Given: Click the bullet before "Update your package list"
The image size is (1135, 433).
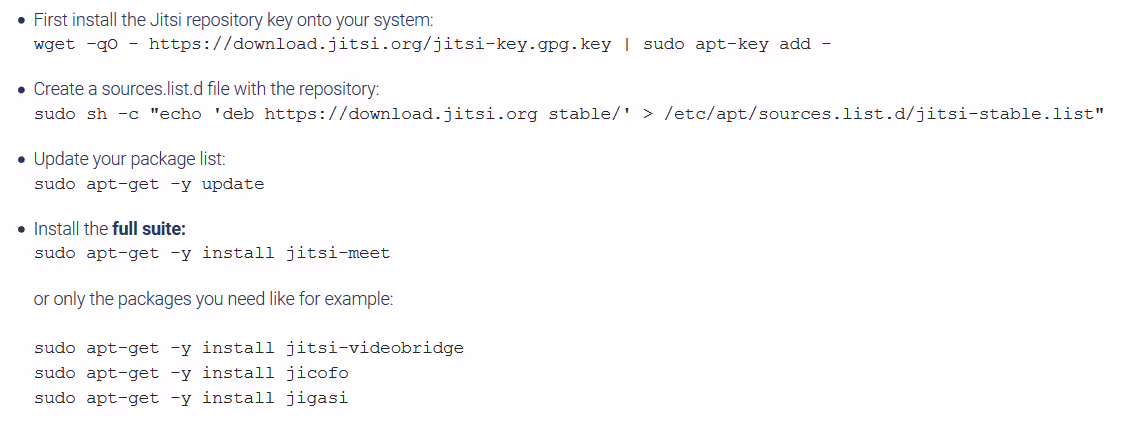Looking at the screenshot, I should 21,160.
